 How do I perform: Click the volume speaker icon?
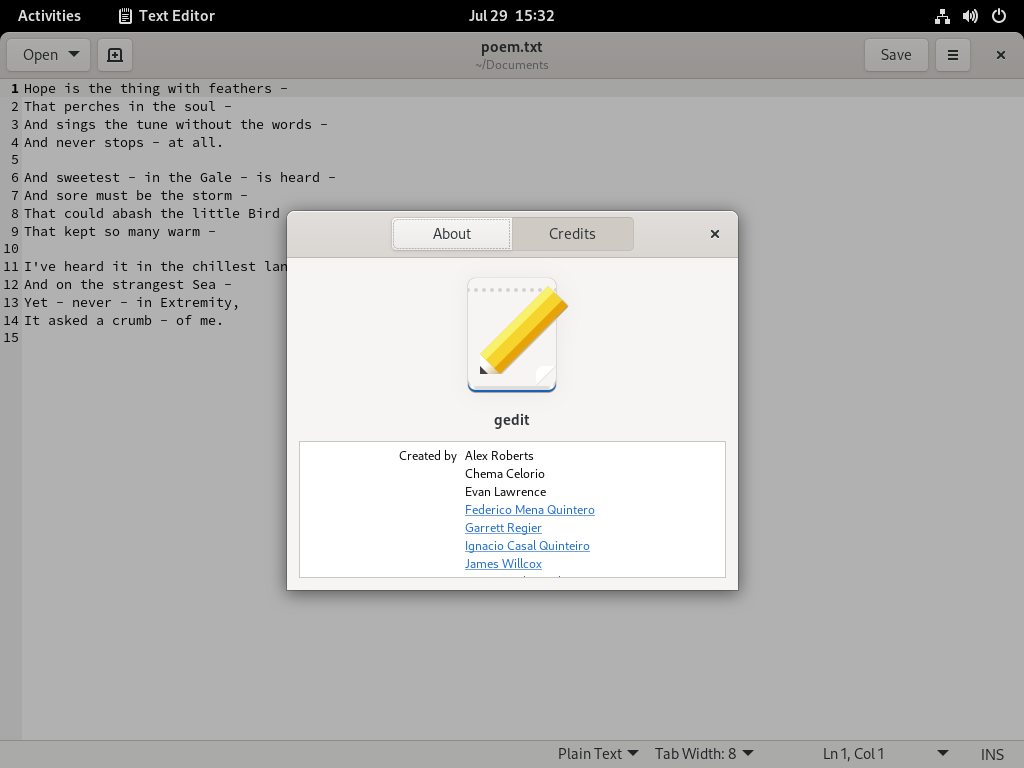coord(970,16)
